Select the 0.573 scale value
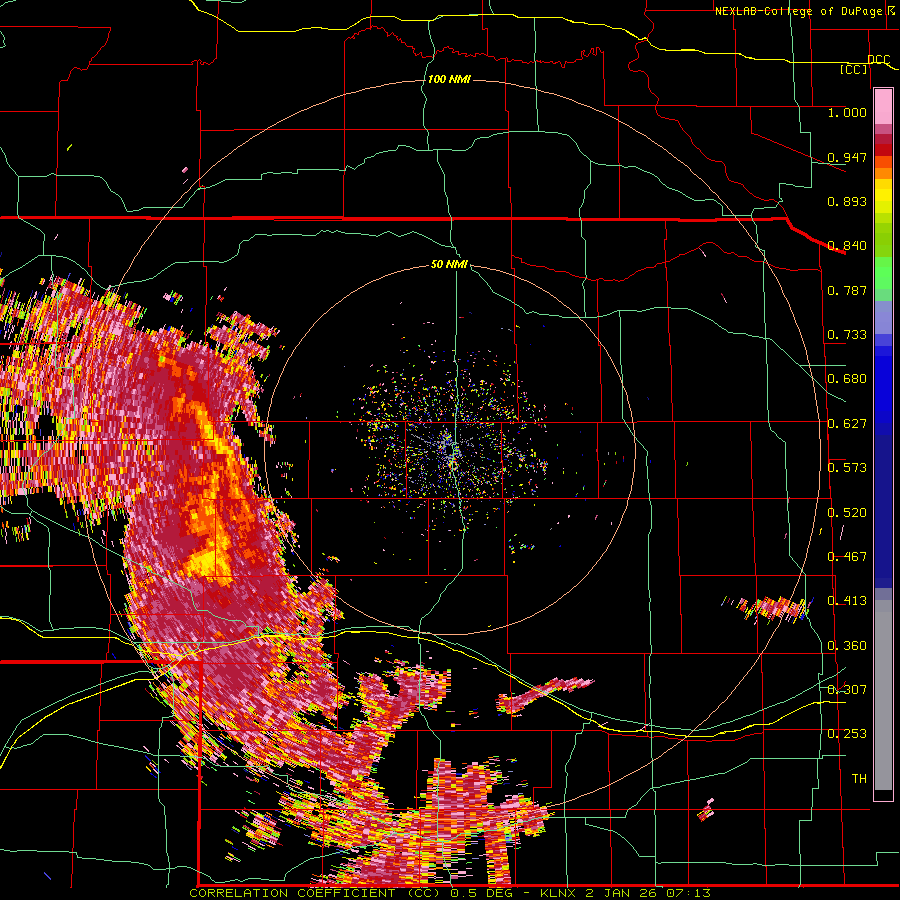 click(847, 468)
